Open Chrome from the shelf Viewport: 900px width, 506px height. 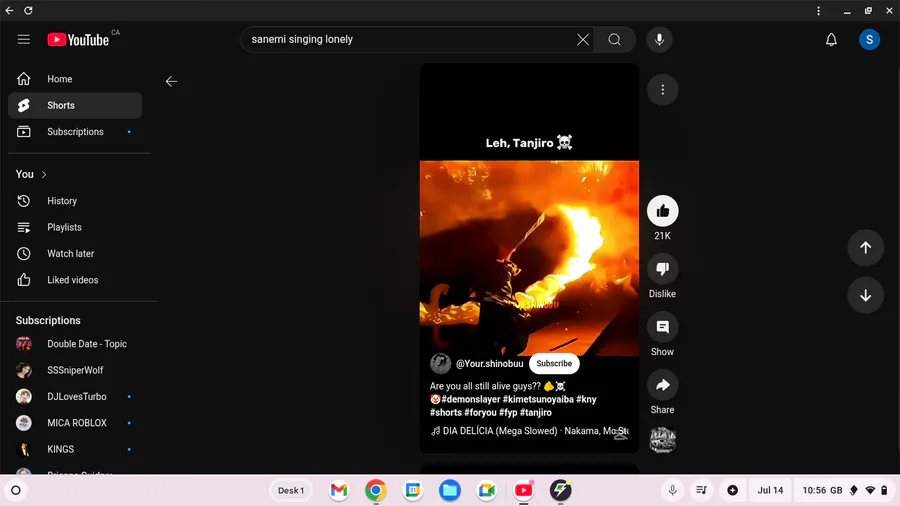376,491
